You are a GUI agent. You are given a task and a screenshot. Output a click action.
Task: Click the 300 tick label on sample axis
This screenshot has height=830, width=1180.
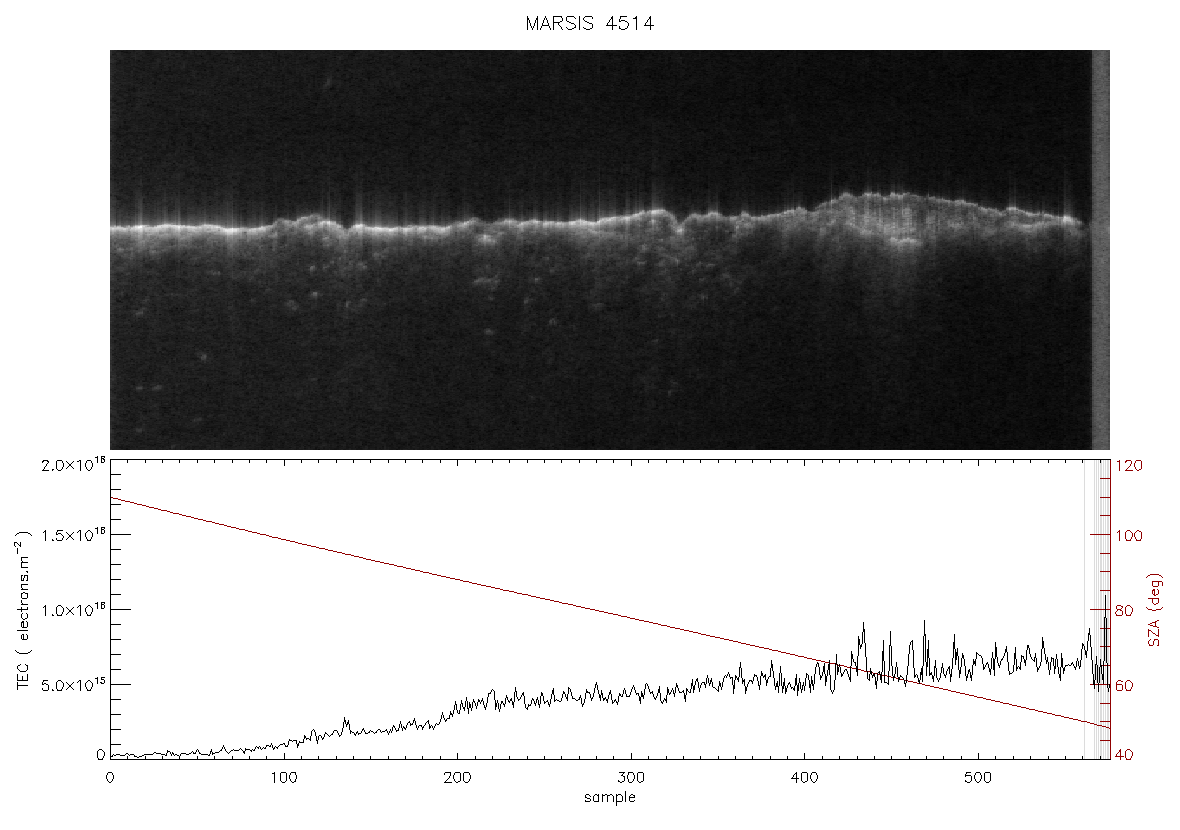pyautogui.click(x=630, y=778)
